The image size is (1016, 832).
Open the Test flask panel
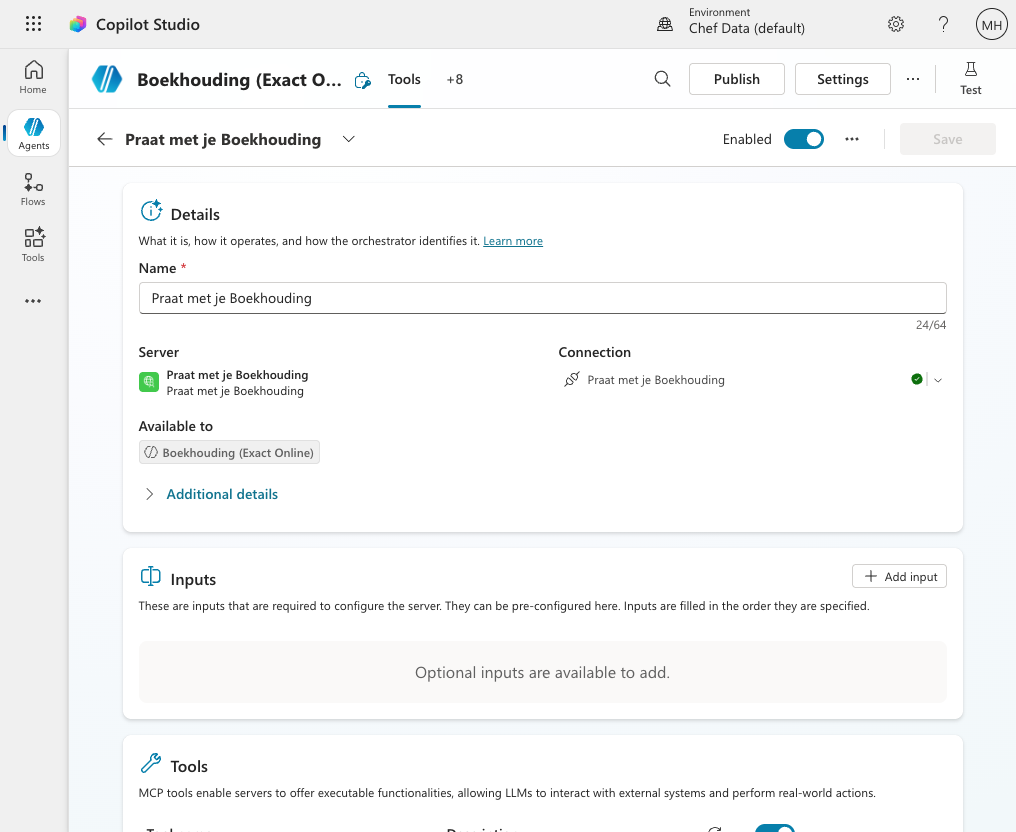click(x=971, y=78)
